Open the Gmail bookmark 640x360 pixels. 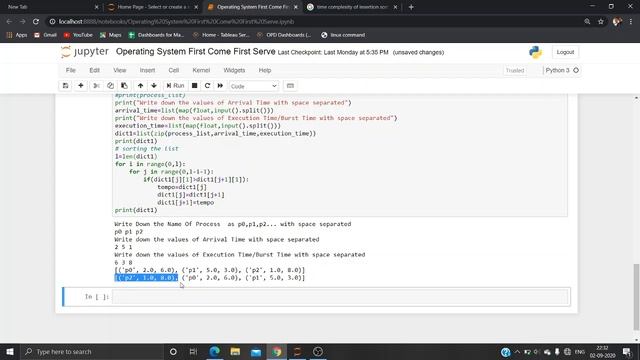(x=45, y=35)
